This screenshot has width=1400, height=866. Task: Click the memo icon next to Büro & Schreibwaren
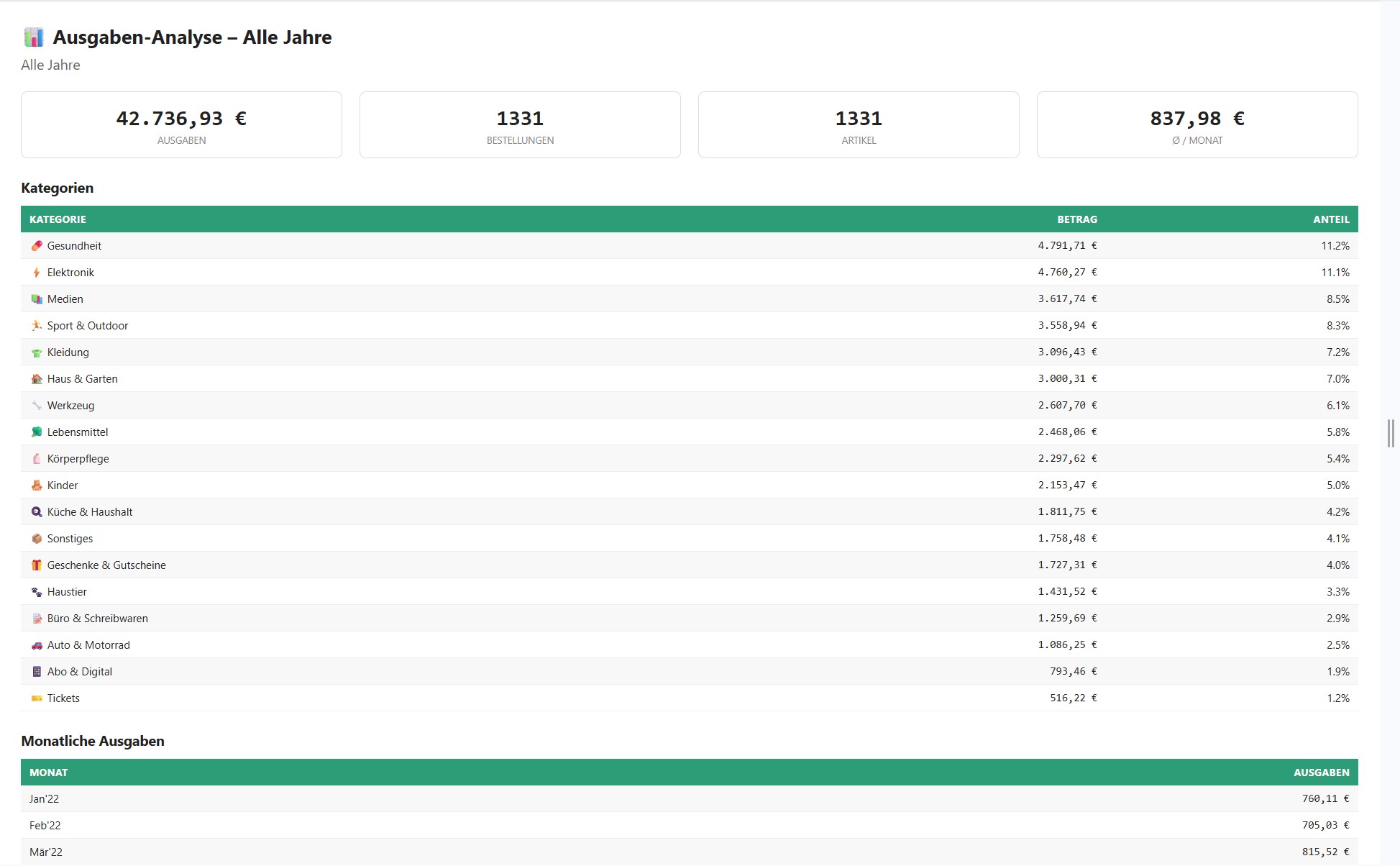37,619
